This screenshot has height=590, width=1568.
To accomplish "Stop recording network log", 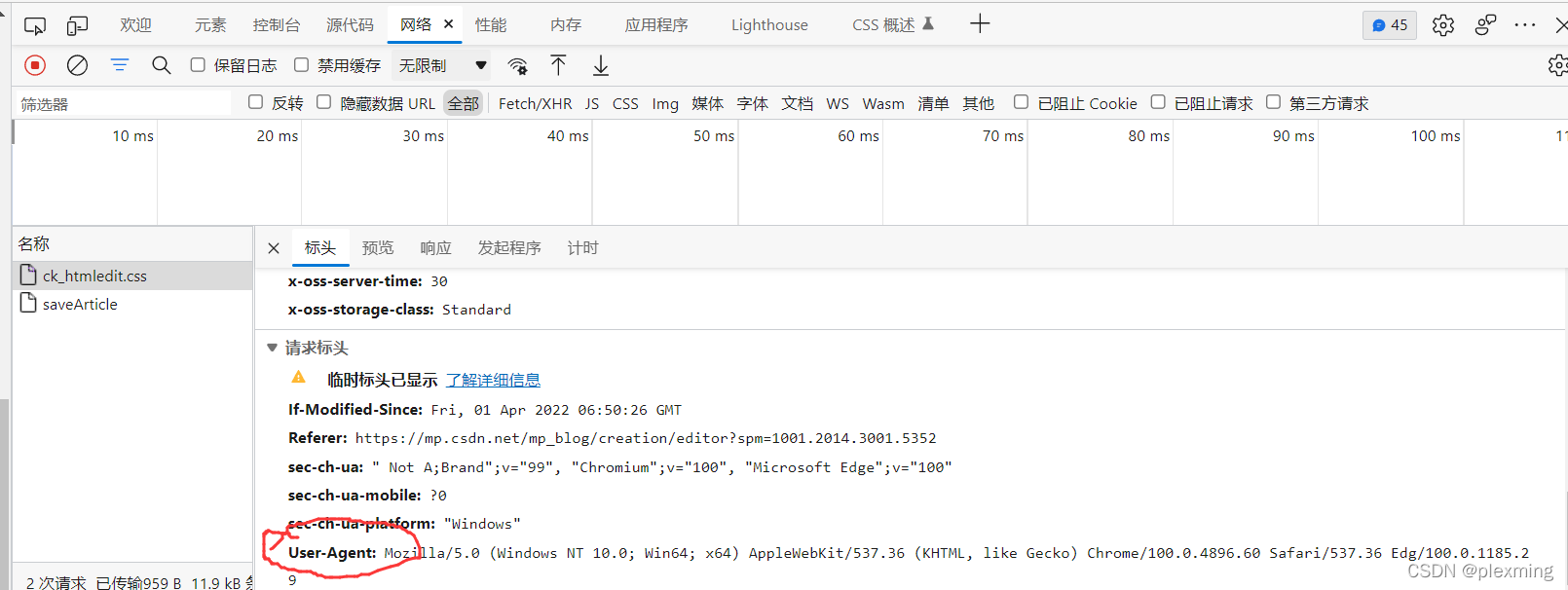I will (35, 65).
